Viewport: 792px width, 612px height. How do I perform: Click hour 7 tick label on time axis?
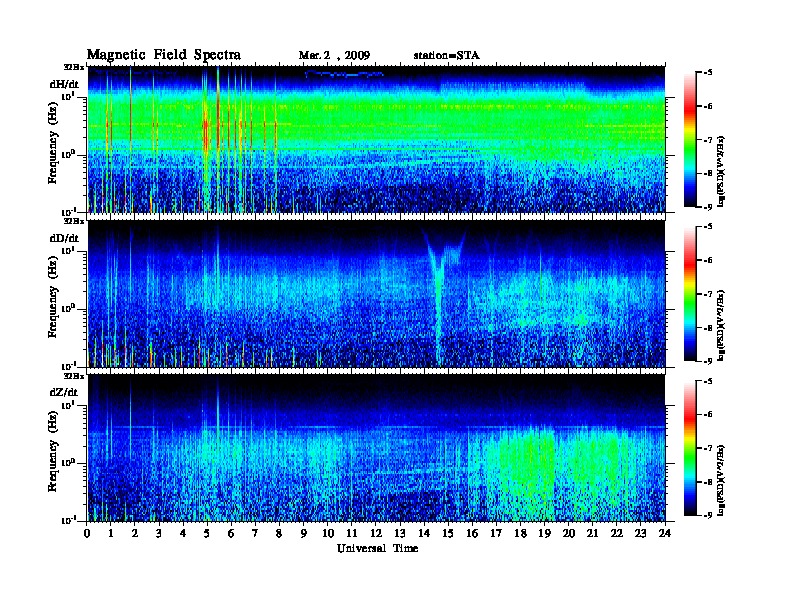point(255,533)
